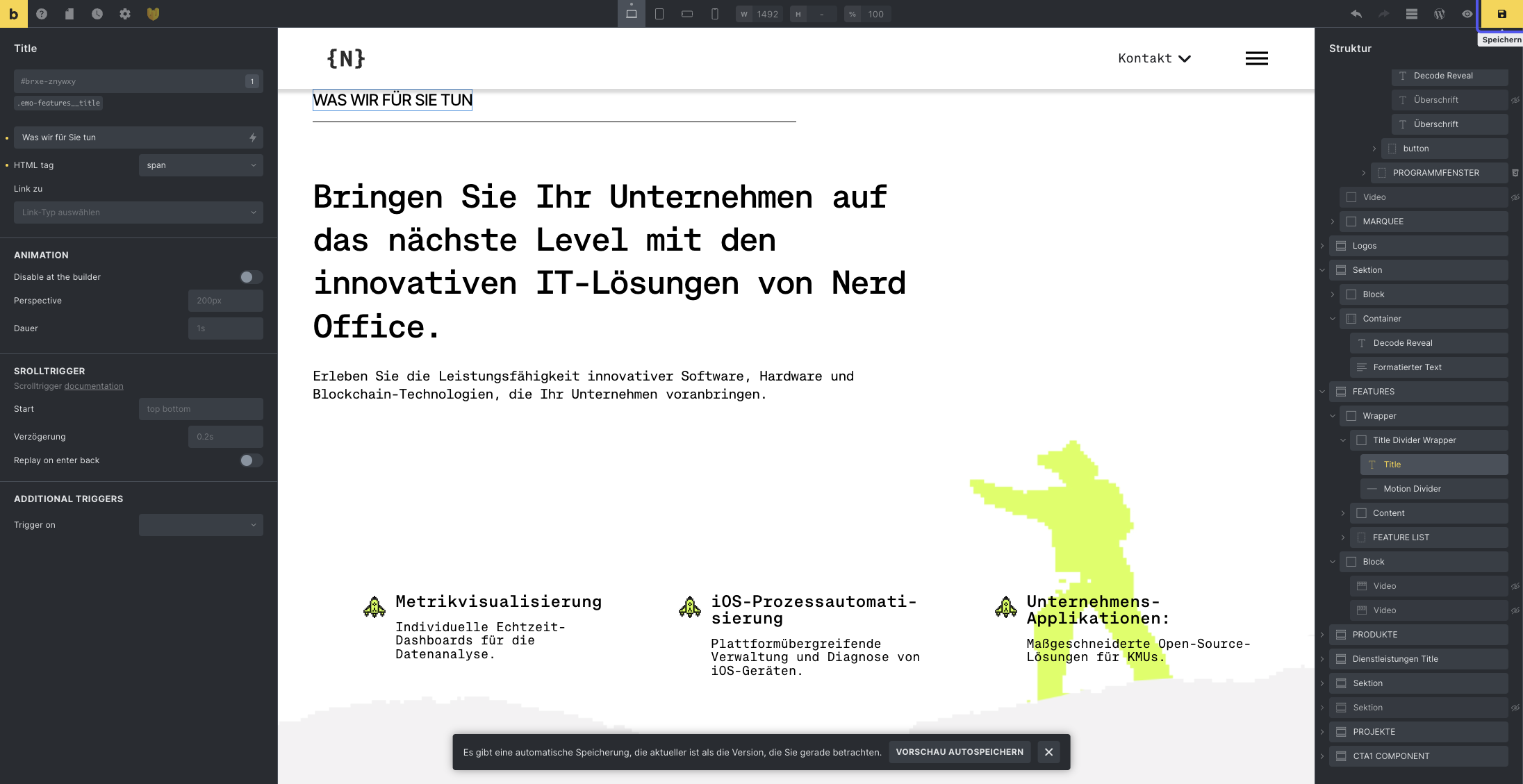
Task: Toggle visibility of first Überschrift element
Action: tap(1515, 100)
